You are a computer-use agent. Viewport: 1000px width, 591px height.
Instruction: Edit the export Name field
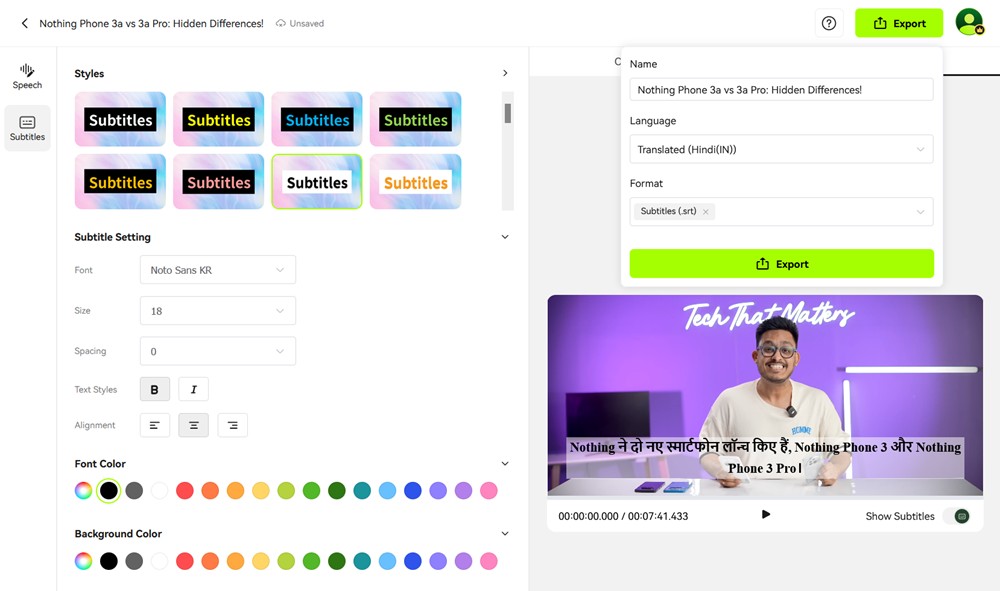click(781, 90)
